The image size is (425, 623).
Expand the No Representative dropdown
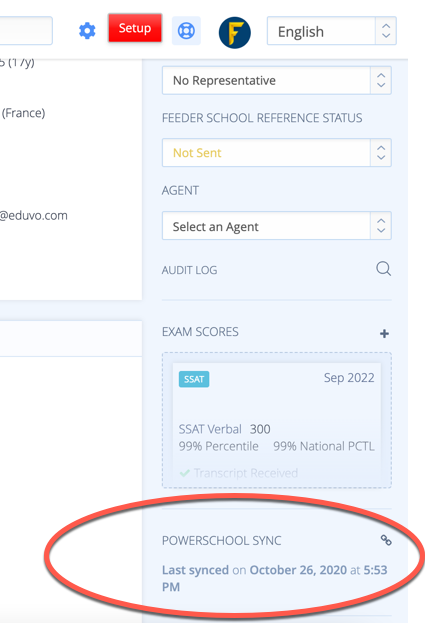tap(277, 81)
